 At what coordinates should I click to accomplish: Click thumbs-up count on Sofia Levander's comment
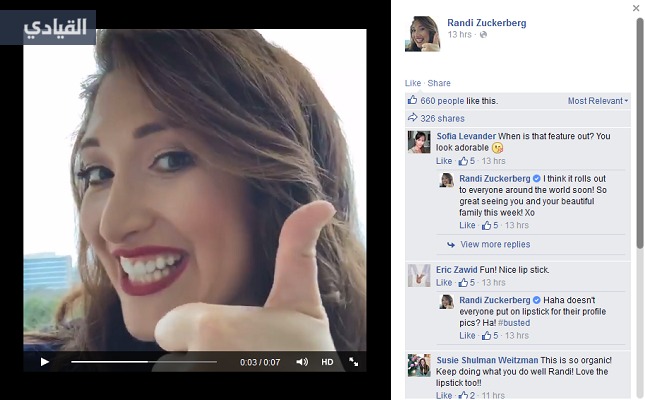click(x=467, y=161)
